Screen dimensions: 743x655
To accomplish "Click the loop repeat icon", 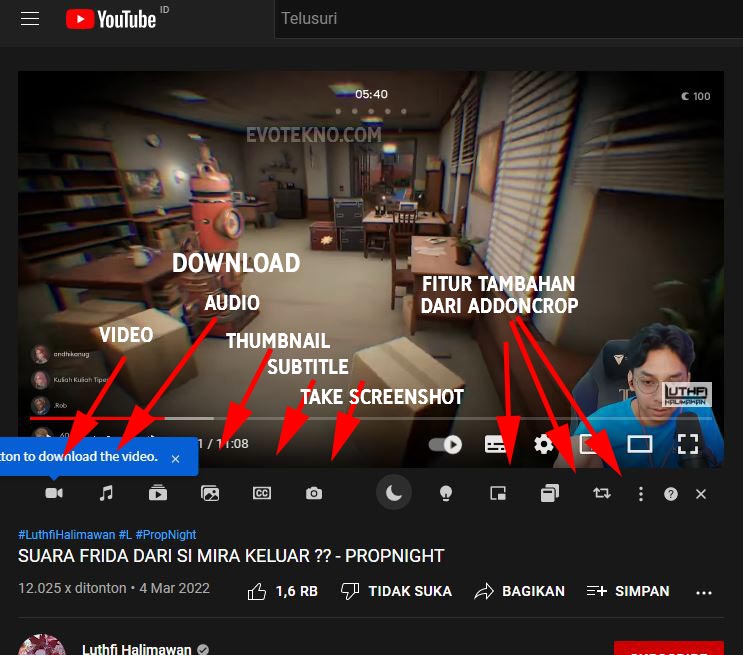I will point(601,493).
